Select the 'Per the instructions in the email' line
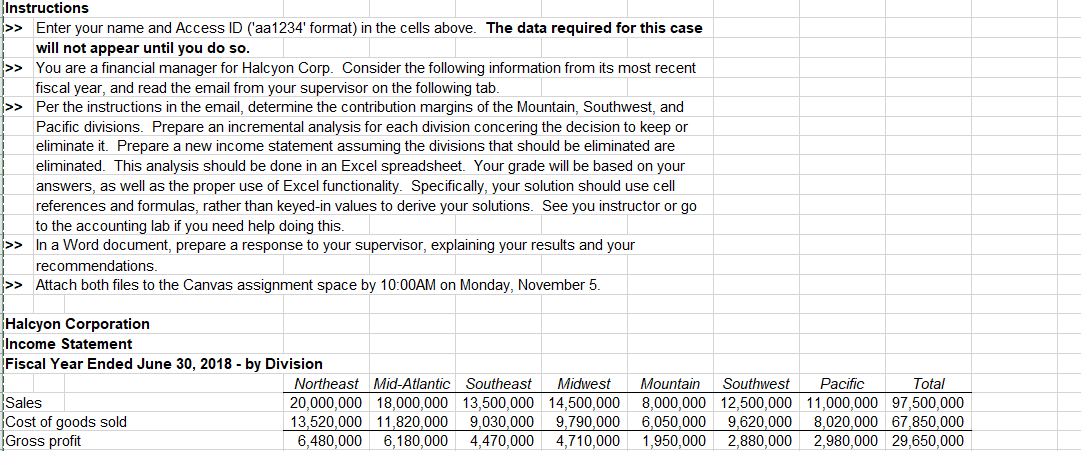The height and width of the screenshot is (451, 1081). click(x=359, y=108)
